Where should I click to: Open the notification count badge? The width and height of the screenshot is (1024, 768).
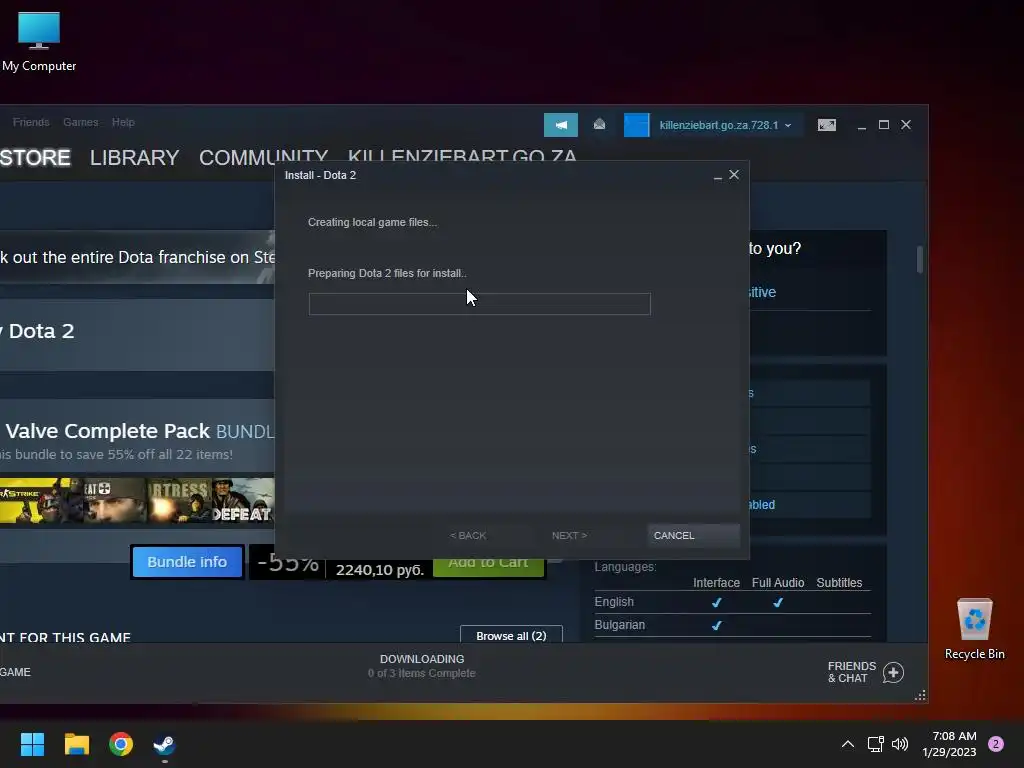coord(996,744)
